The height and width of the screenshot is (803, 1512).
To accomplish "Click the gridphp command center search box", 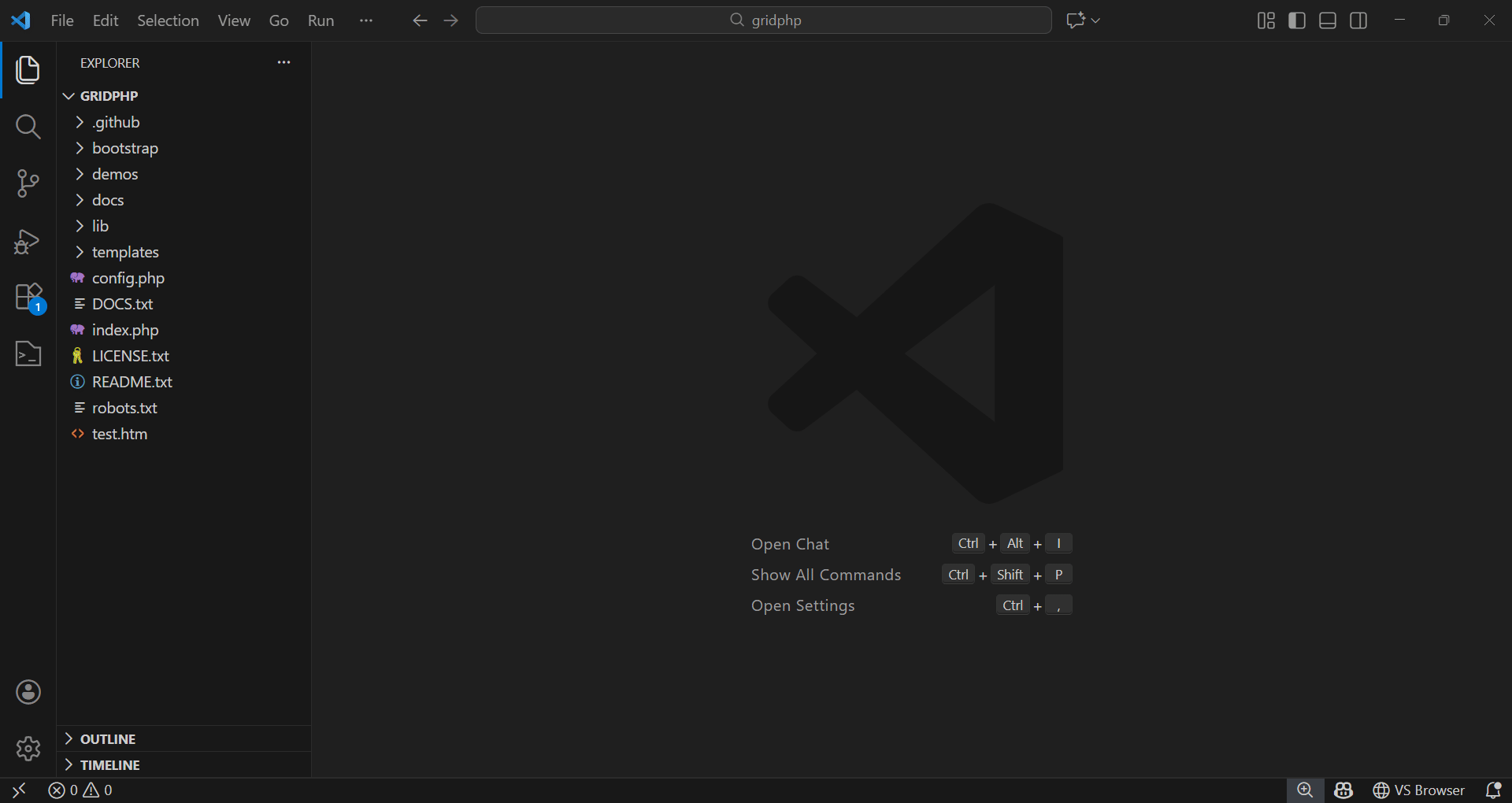I will coord(763,20).
